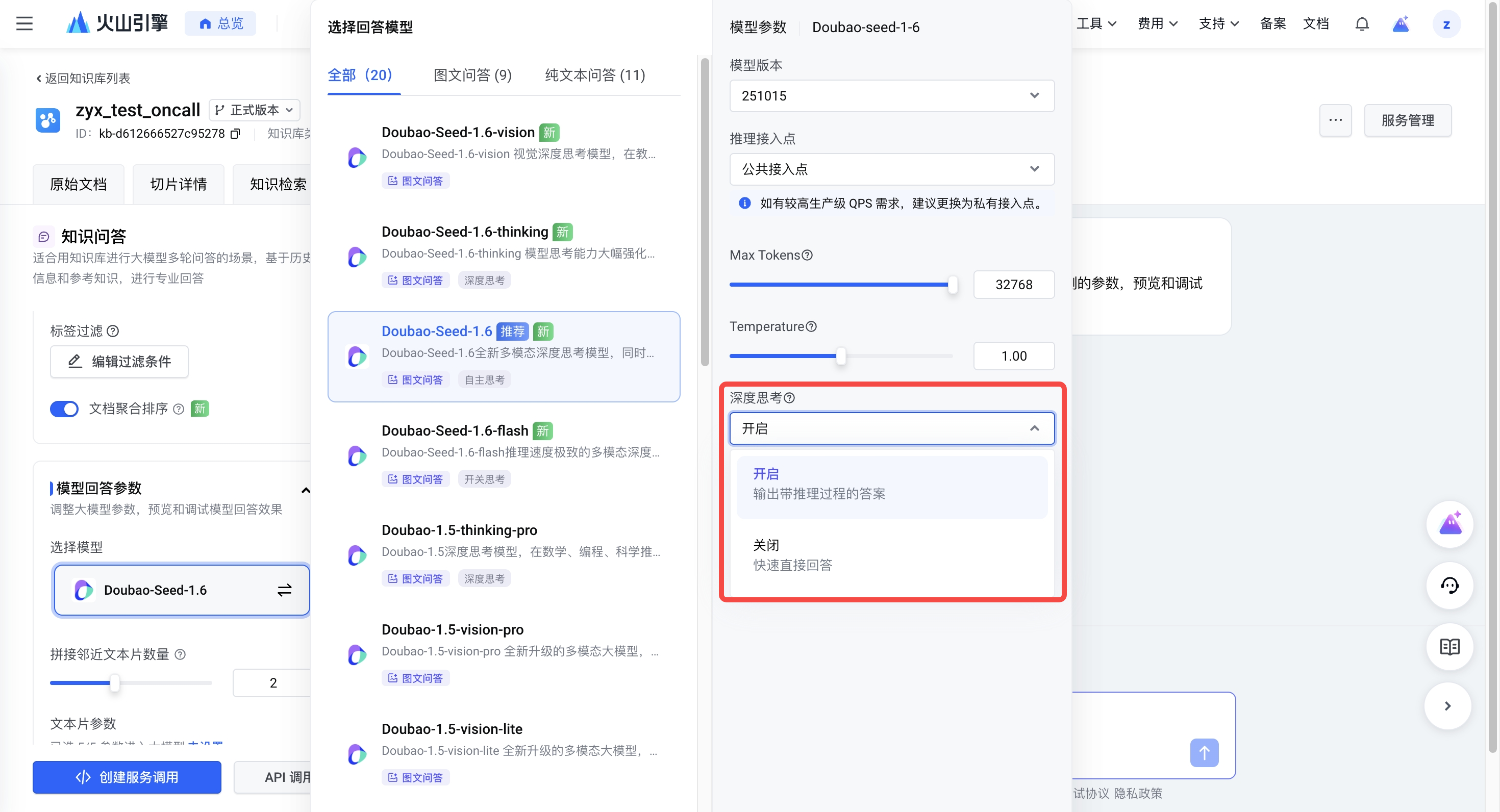Show help for 标签过滤

[114, 331]
